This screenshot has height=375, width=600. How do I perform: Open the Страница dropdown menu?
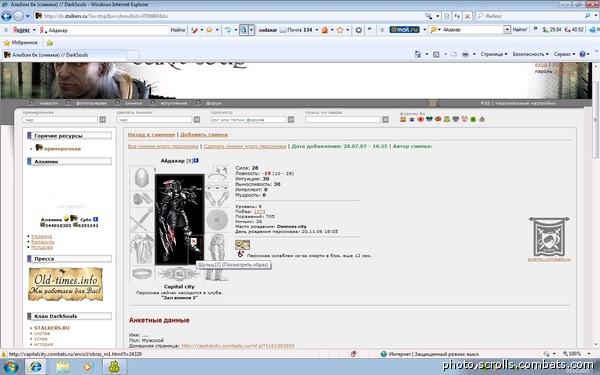pyautogui.click(x=494, y=54)
